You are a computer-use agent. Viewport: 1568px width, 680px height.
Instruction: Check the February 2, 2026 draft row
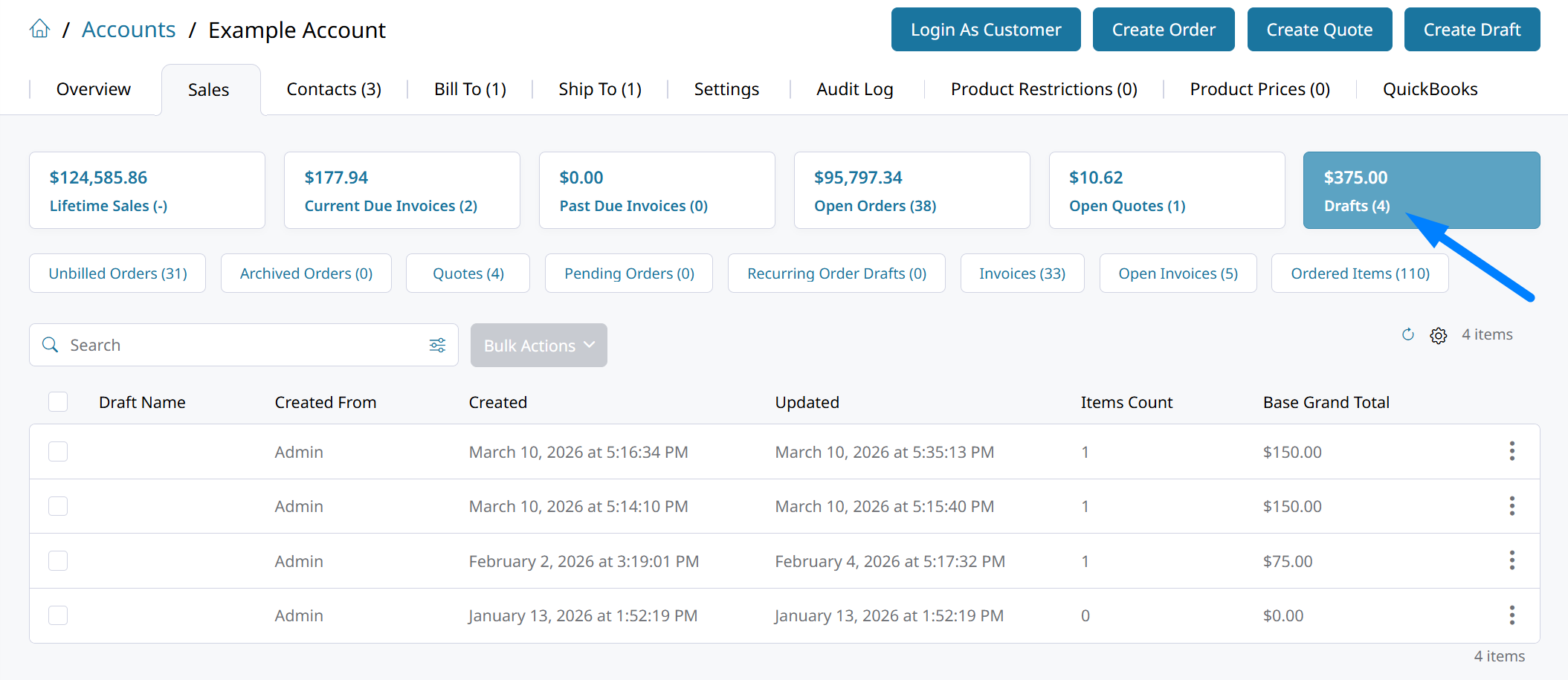[58, 560]
